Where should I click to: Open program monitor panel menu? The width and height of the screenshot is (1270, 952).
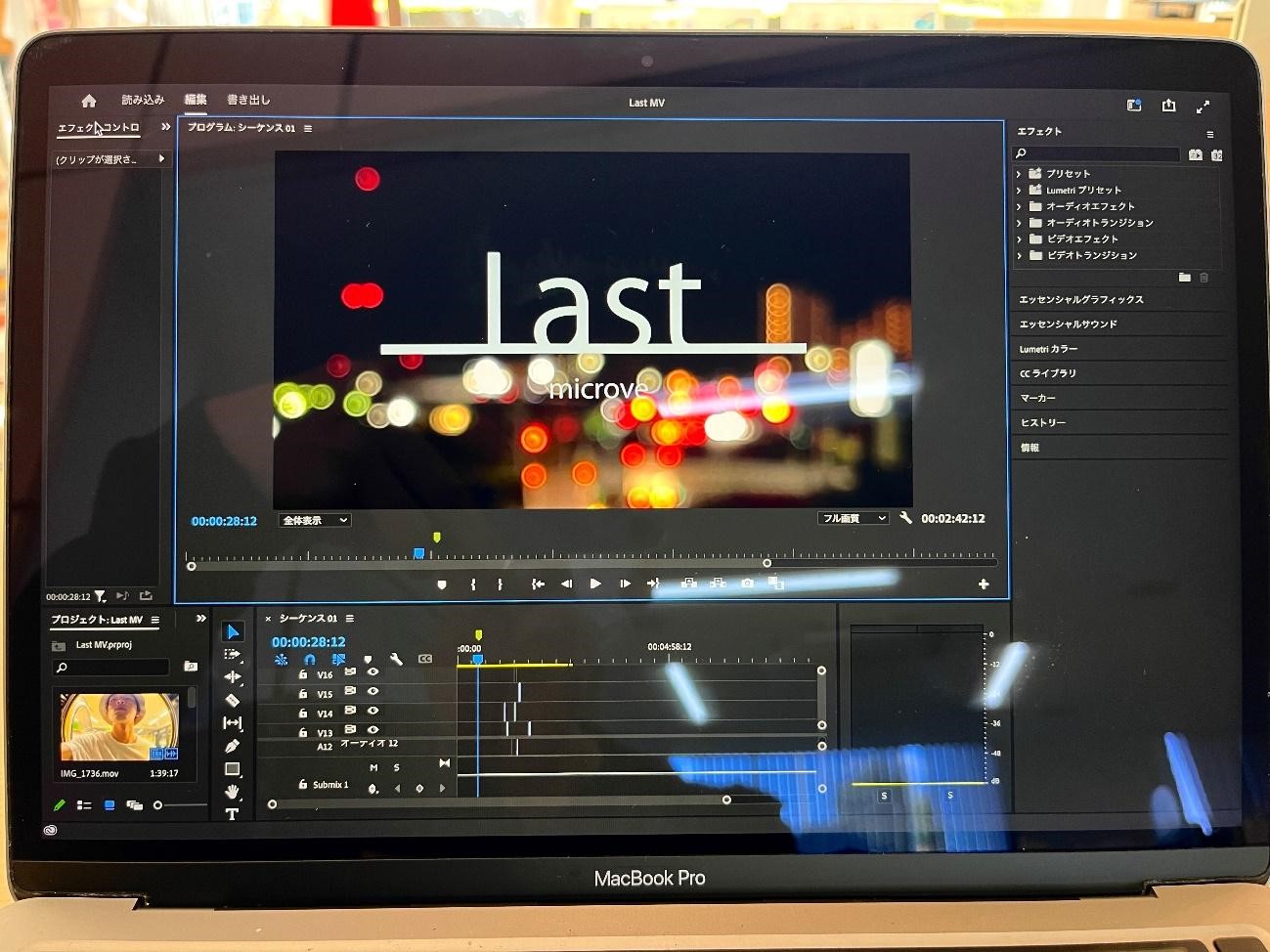point(308,128)
